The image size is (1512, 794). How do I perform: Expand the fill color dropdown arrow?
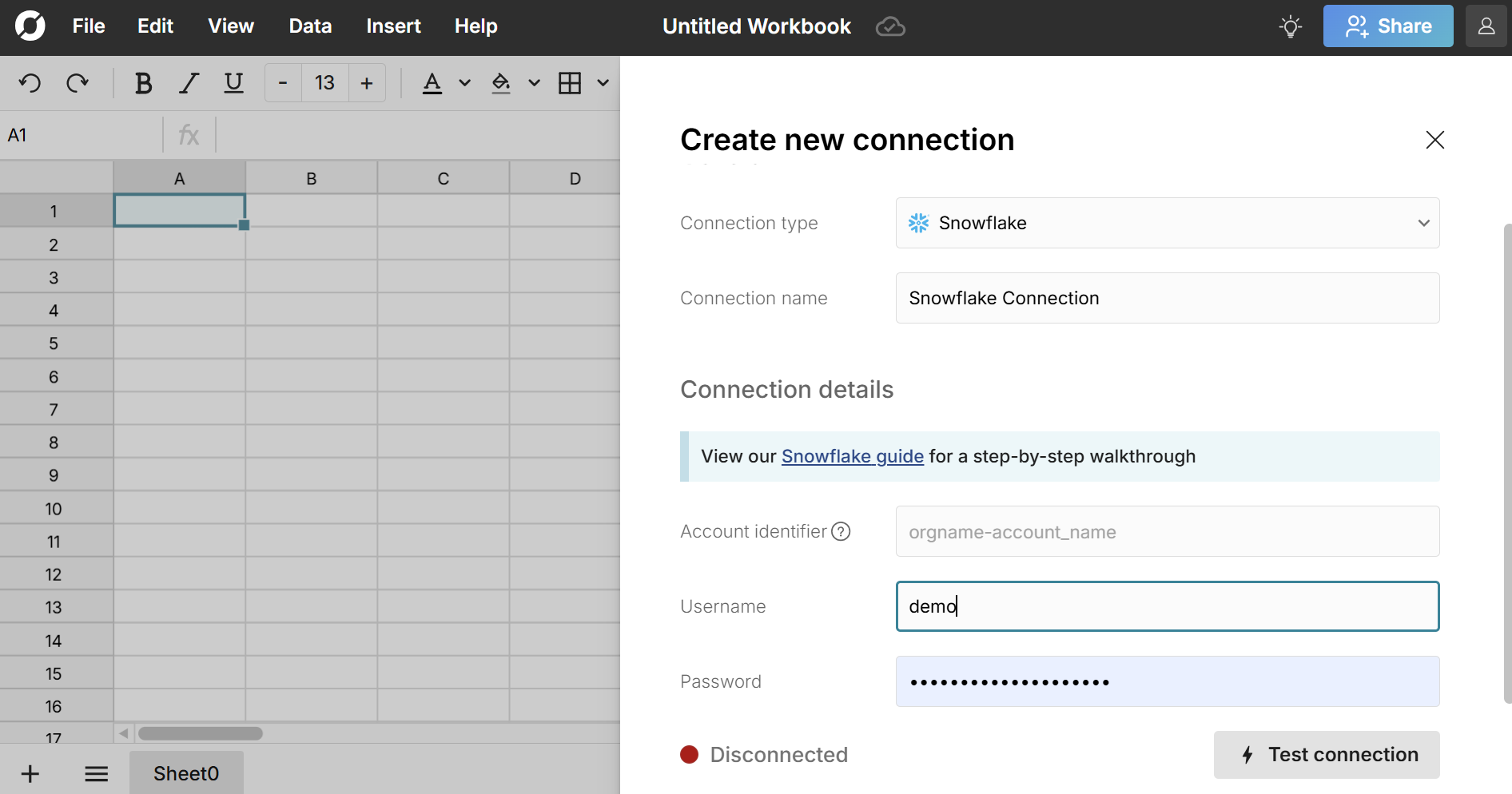(x=534, y=83)
